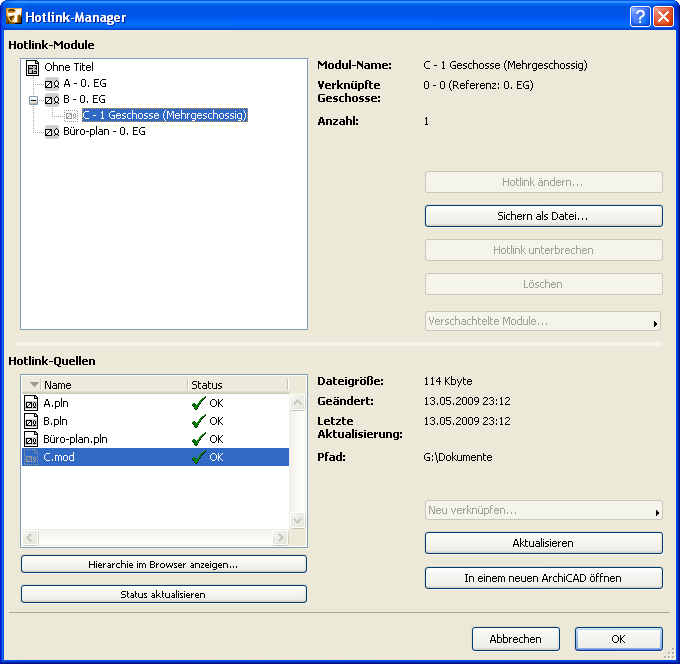Click the file size value 114 Kbyte
680x664 pixels.
(x=448, y=381)
